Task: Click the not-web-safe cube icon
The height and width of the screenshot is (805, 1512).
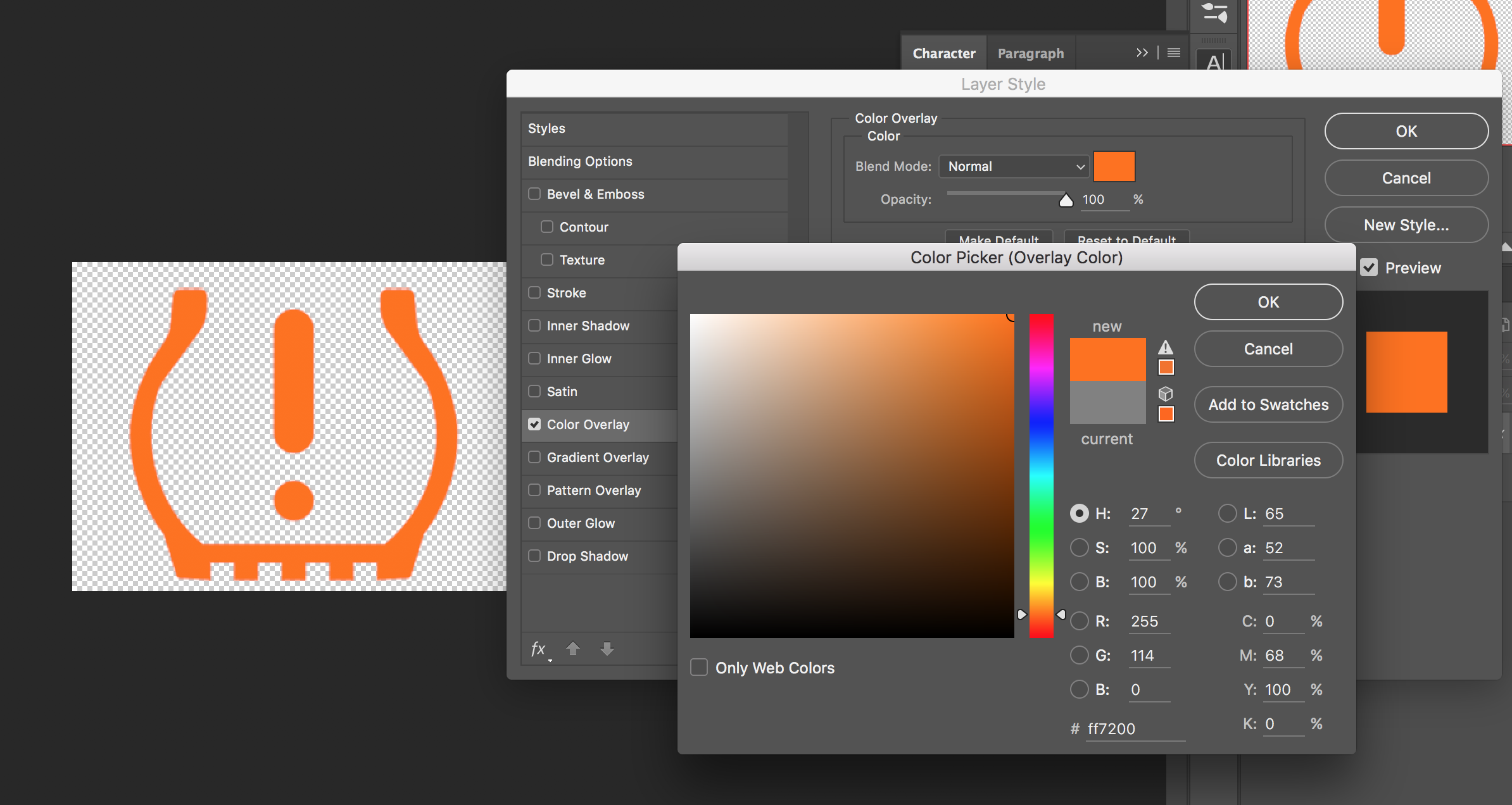Action: click(1166, 394)
